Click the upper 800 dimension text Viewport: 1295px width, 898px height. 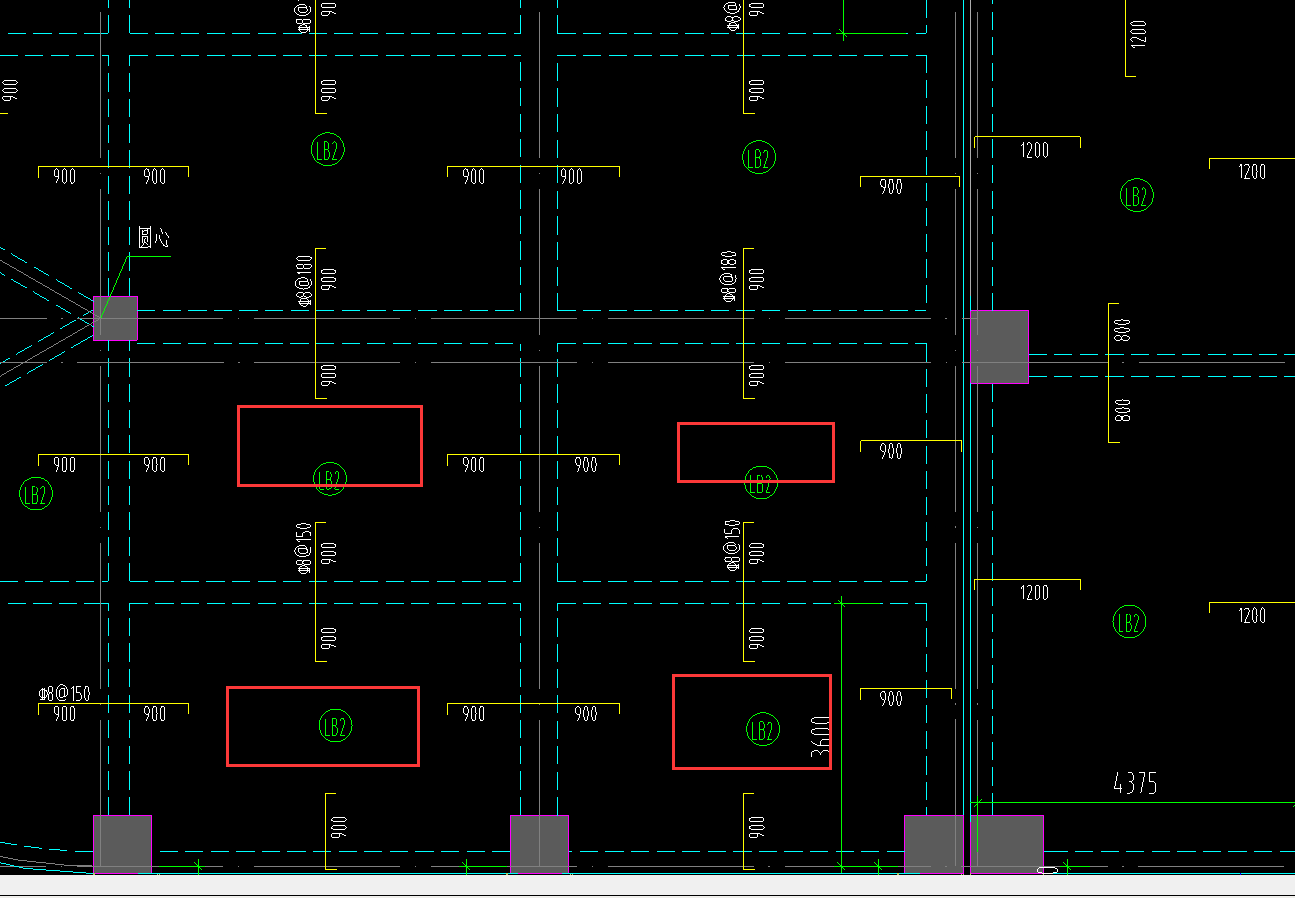click(1124, 331)
